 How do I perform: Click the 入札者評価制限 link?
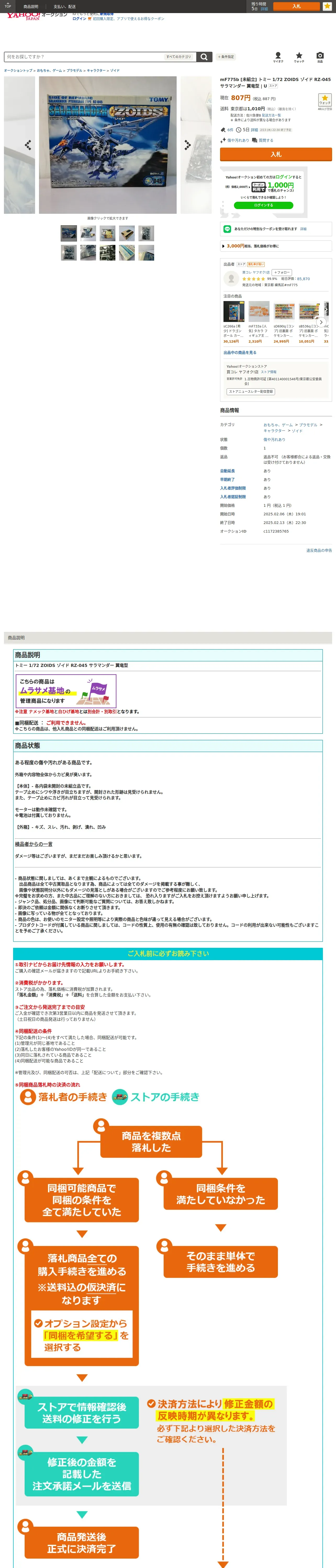(233, 488)
